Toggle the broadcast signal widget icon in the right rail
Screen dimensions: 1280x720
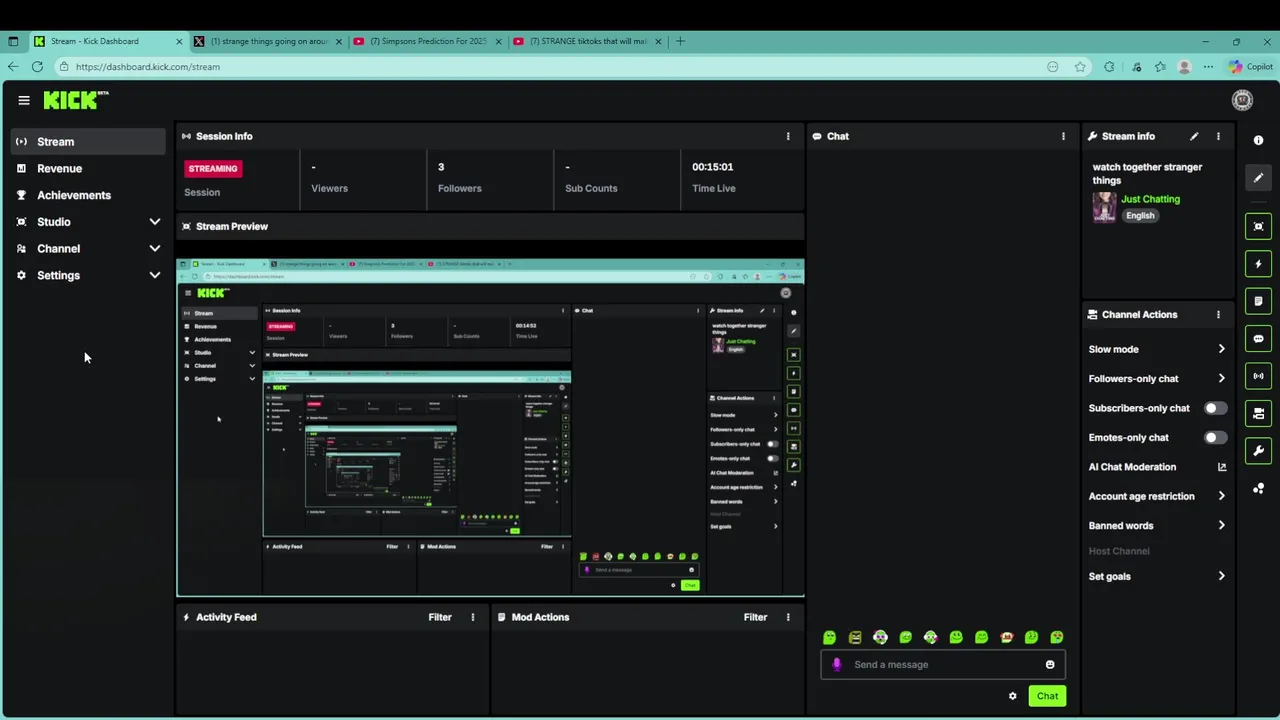pyautogui.click(x=1259, y=376)
